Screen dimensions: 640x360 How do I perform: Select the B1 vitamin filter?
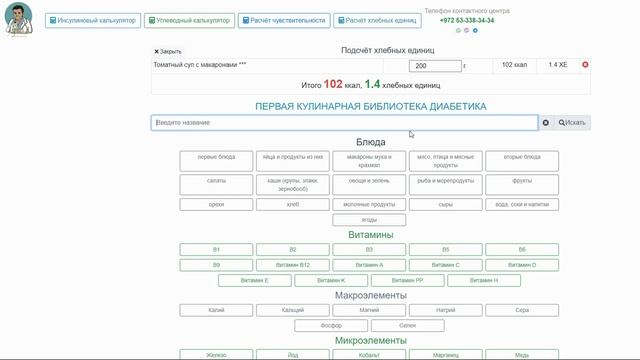click(x=216, y=249)
